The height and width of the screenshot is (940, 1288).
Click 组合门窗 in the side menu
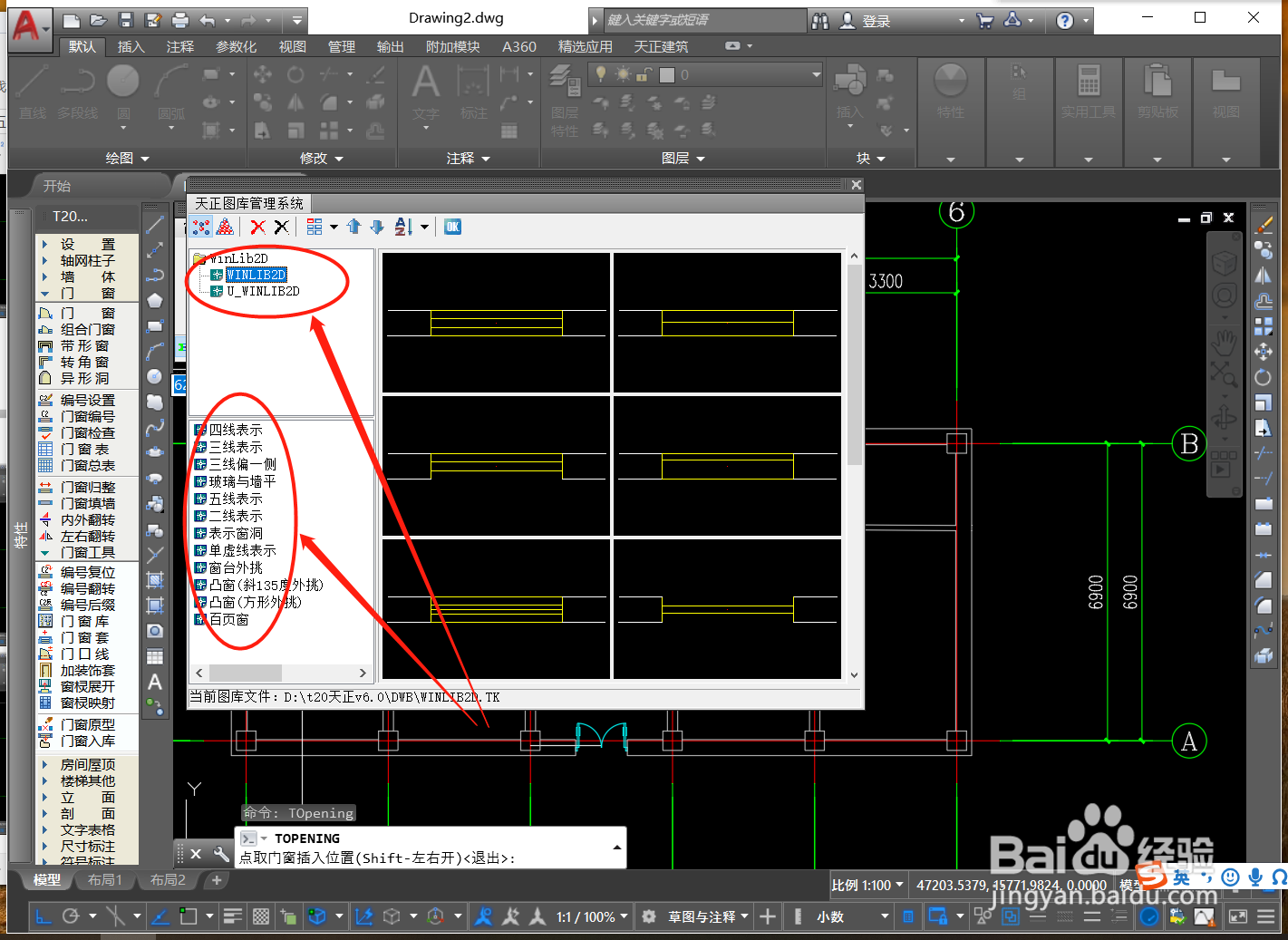pyautogui.click(x=88, y=329)
